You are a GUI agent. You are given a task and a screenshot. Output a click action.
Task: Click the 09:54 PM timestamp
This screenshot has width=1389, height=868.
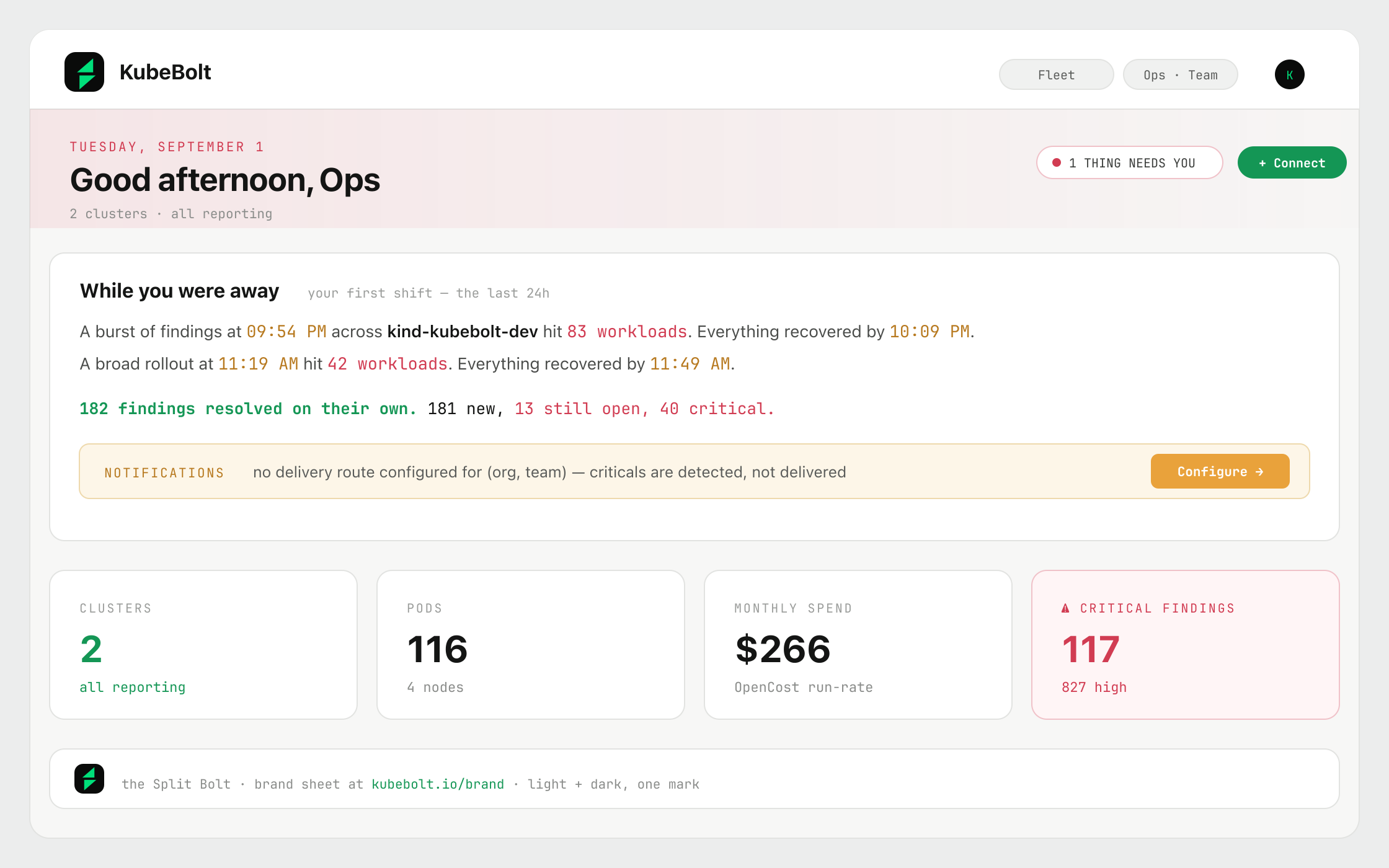coord(286,332)
